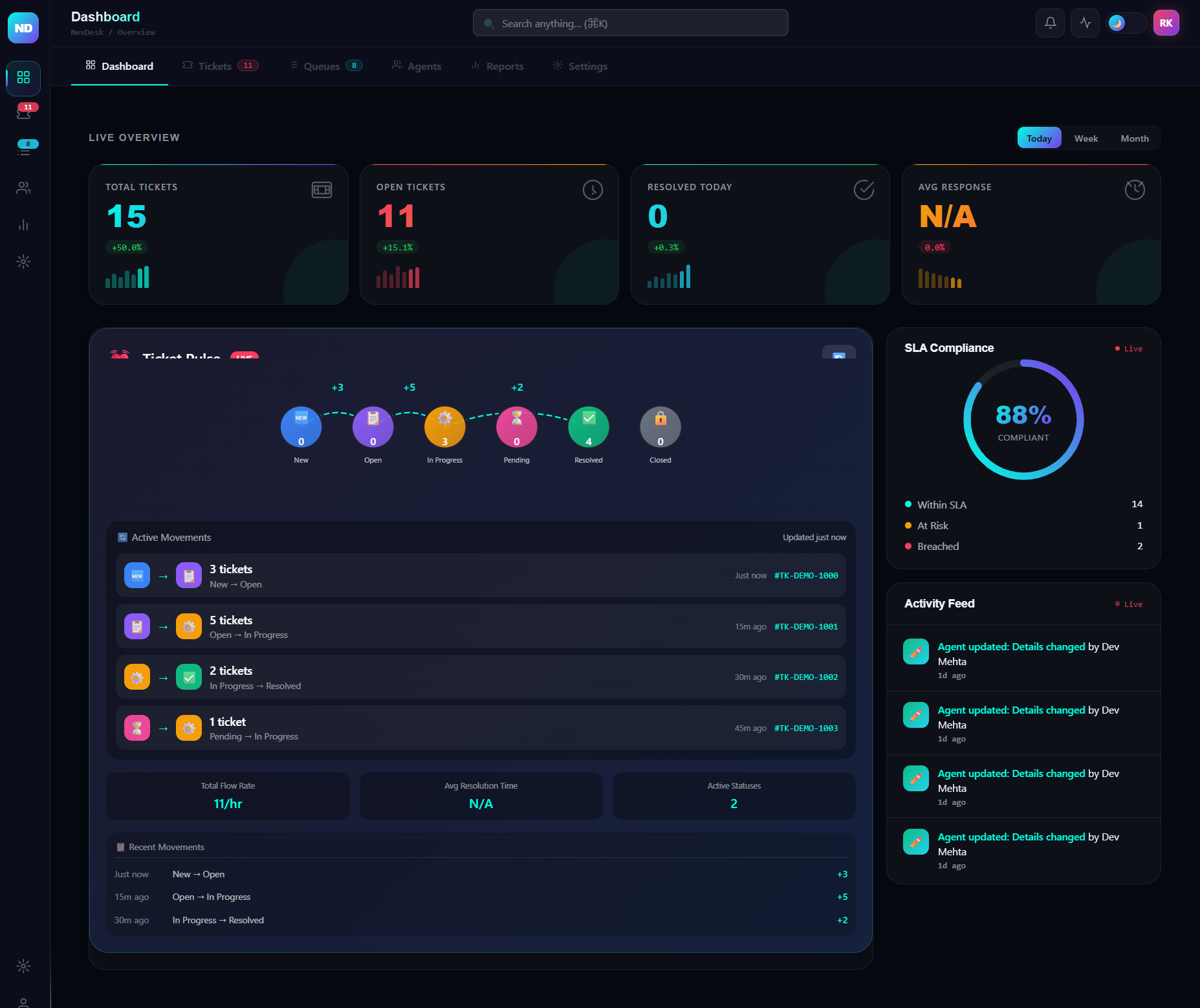Select the Today time range
The image size is (1200, 1008).
tap(1039, 138)
